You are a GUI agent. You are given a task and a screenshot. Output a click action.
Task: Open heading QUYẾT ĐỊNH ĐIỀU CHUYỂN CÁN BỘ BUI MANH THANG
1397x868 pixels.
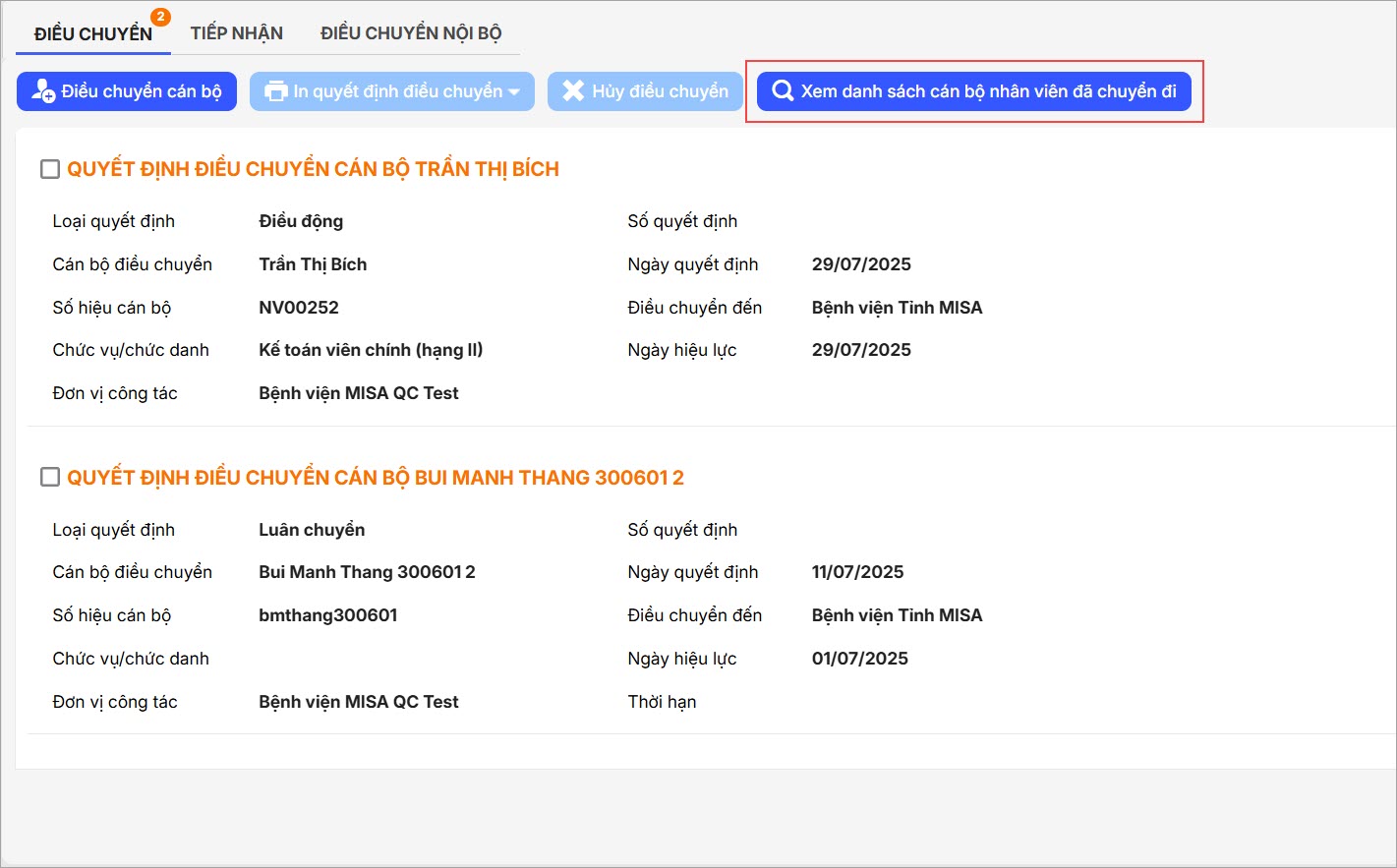tap(376, 478)
